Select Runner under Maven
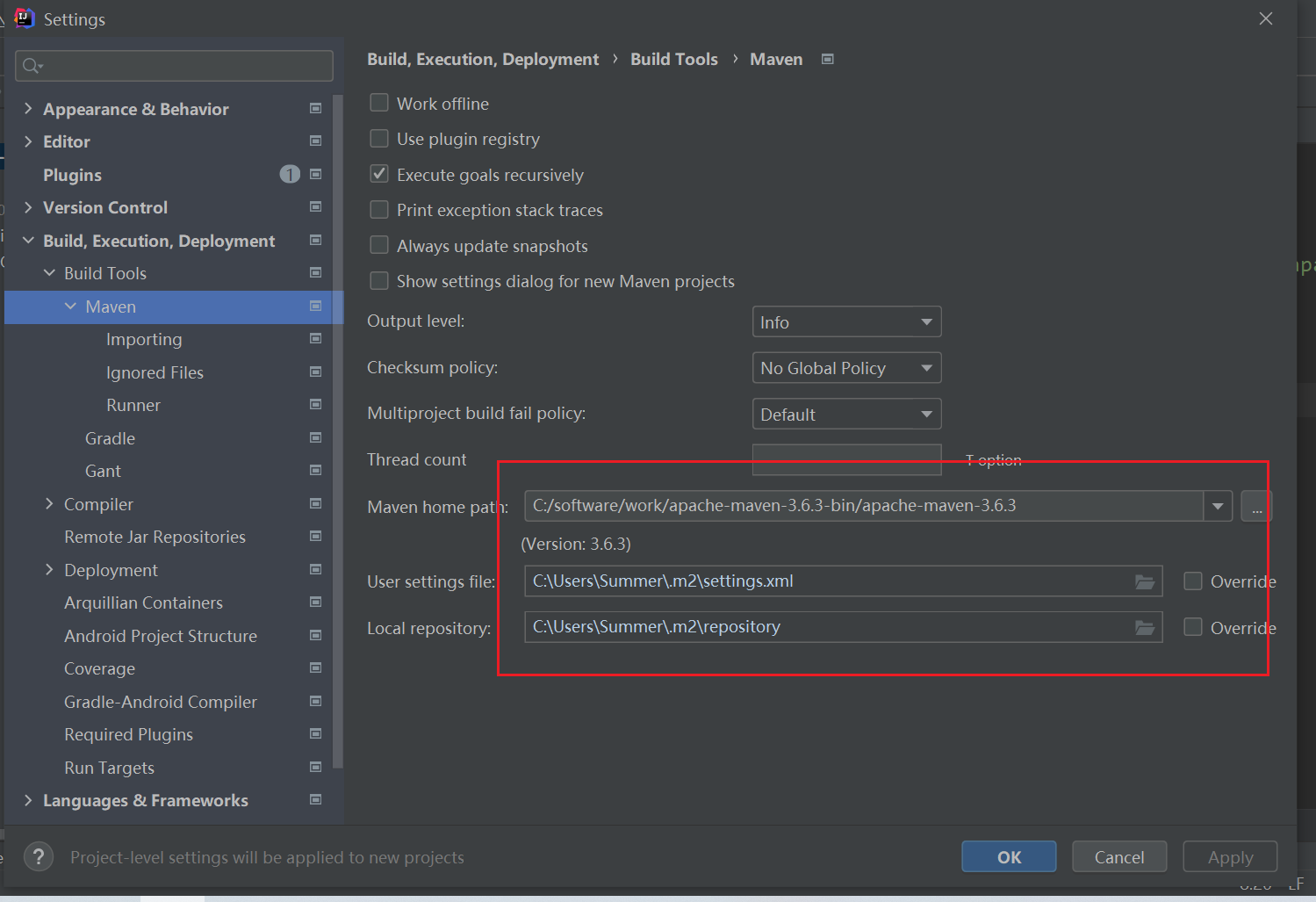Image resolution: width=1316 pixels, height=902 pixels. [x=133, y=405]
